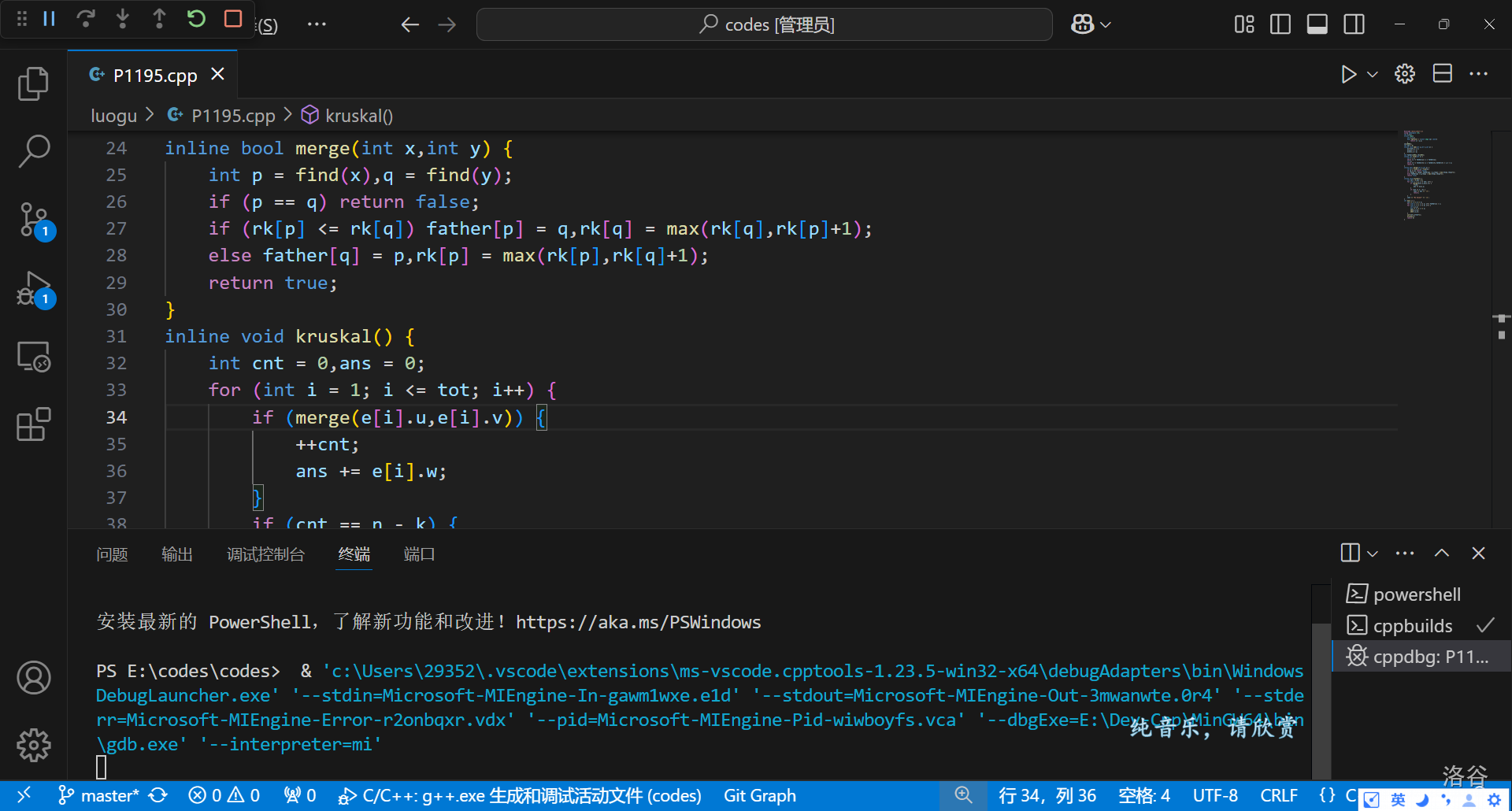Split the editor to the right
This screenshot has height=811, width=1512.
1442,74
